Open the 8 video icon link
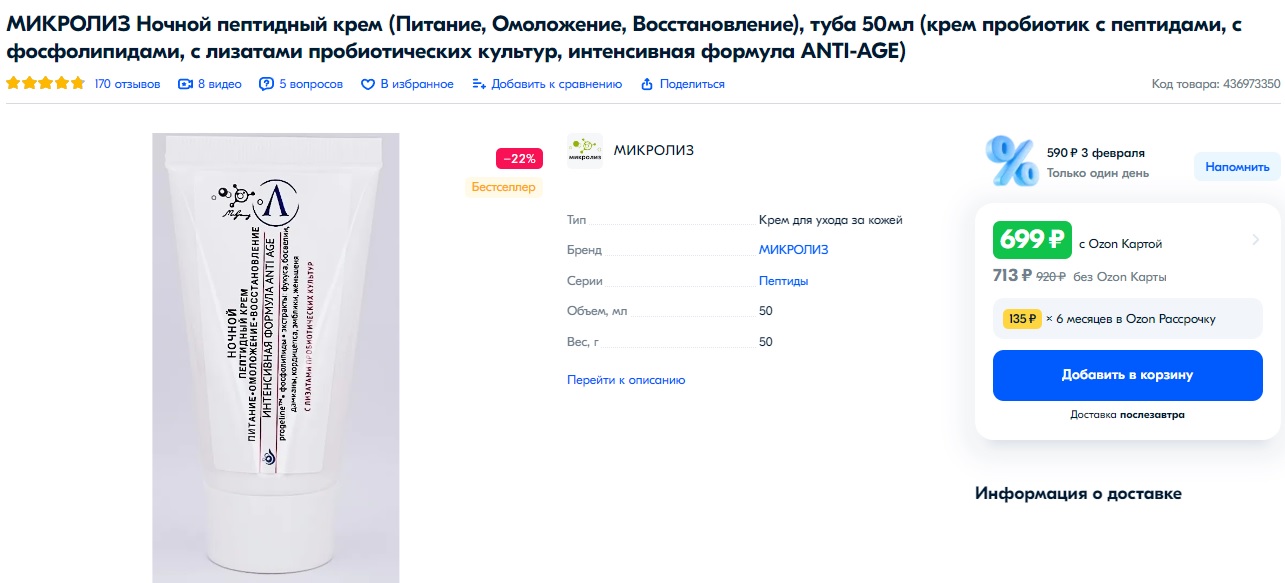The height and width of the screenshot is (583, 1285). [185, 84]
